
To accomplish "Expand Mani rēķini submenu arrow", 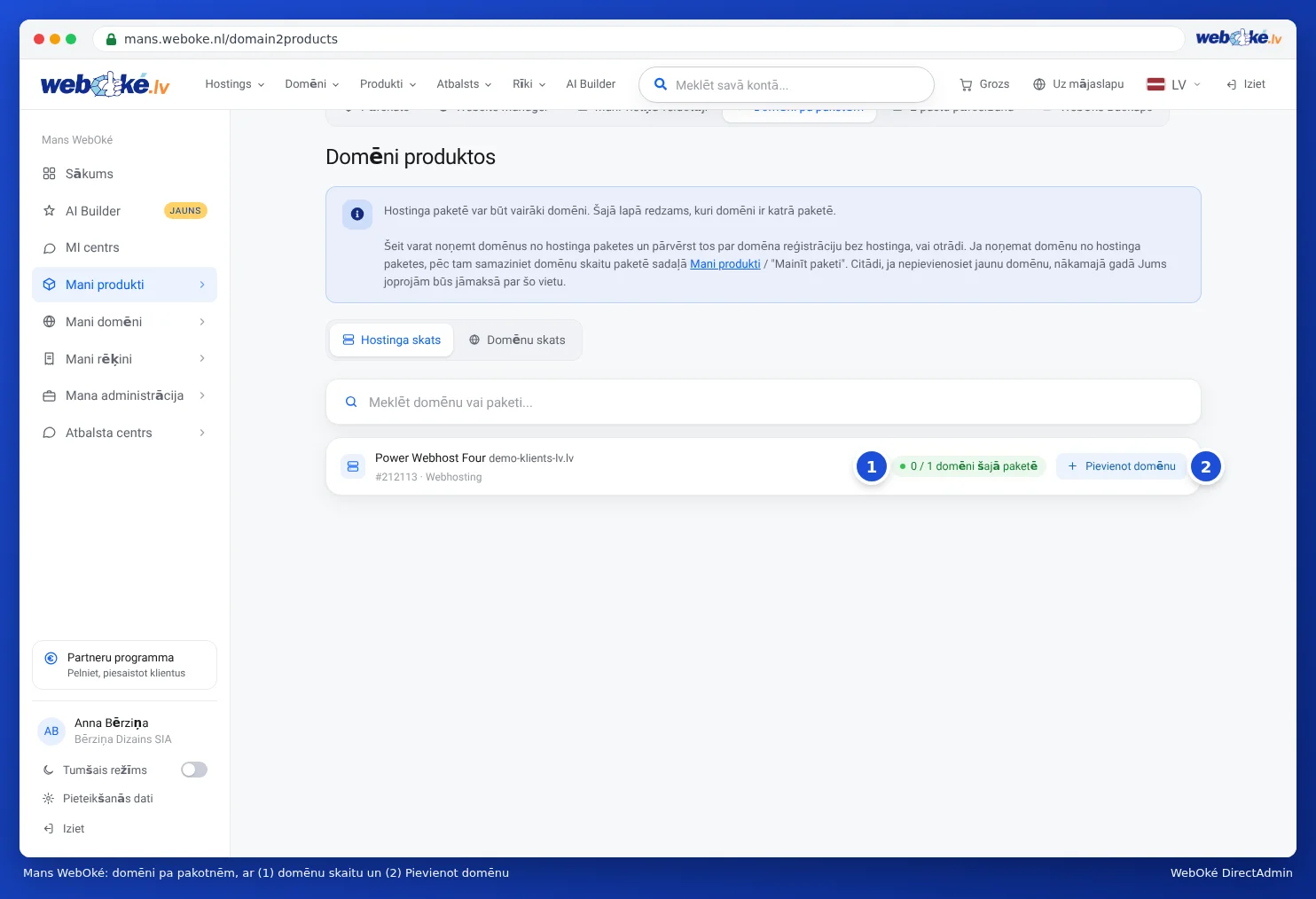I will click(x=202, y=359).
